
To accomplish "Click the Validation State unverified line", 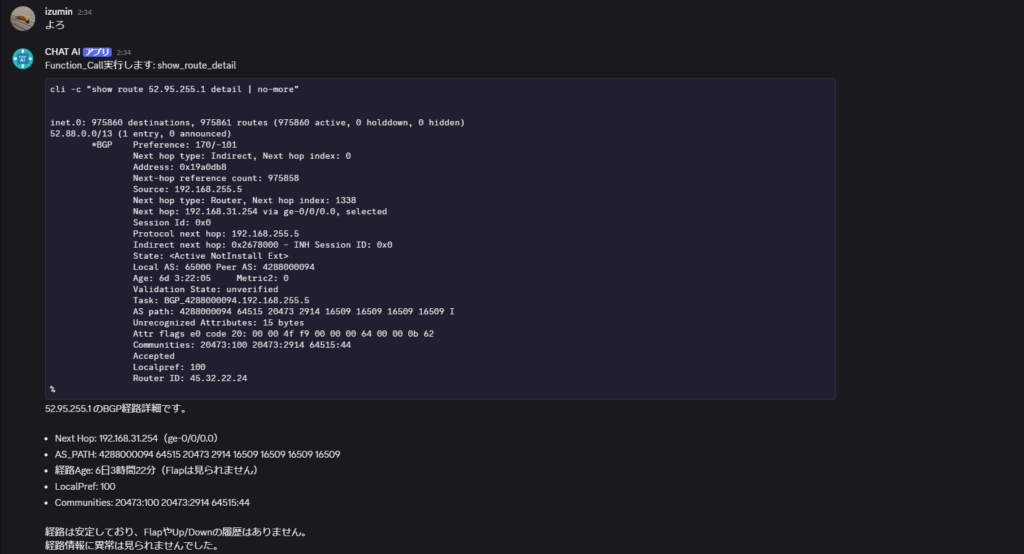I will pos(205,289).
